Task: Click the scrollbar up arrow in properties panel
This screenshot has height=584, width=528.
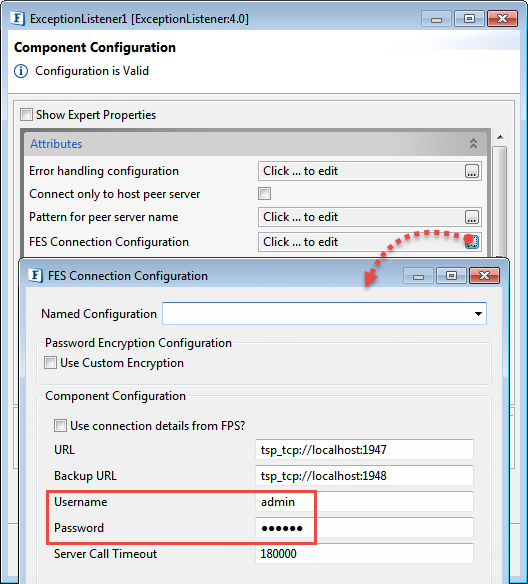Action: point(500,137)
